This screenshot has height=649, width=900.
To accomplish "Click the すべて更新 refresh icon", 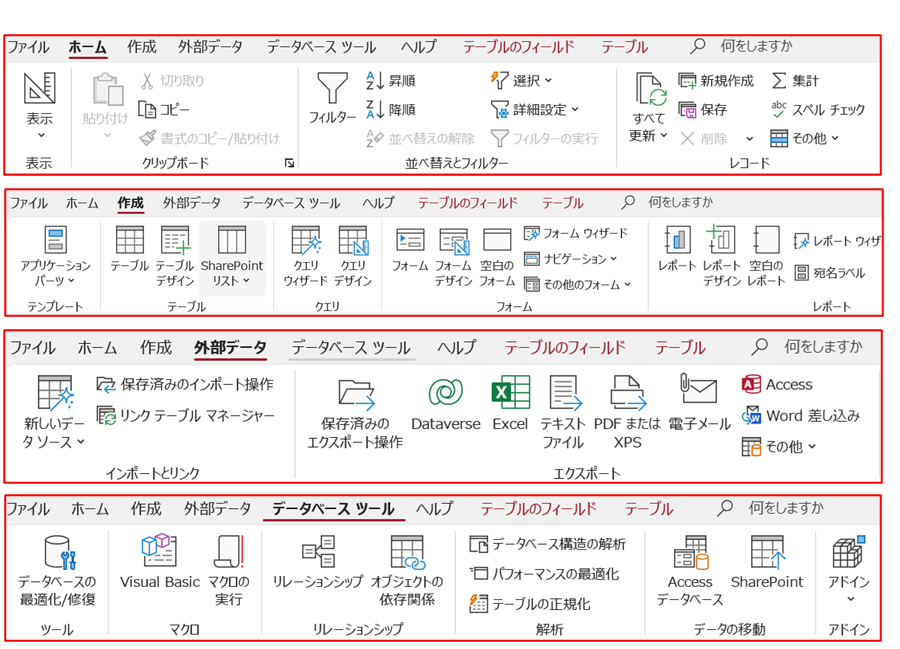I will coord(650,91).
